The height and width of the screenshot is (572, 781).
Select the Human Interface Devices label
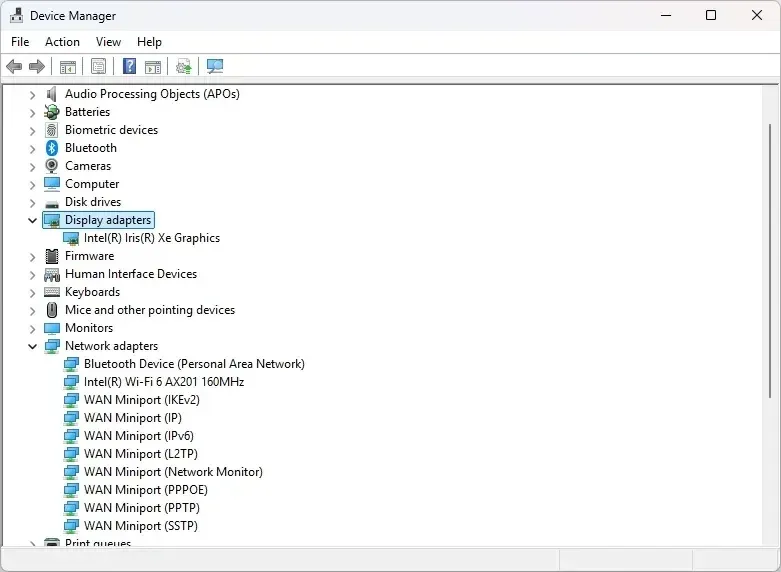(x=131, y=274)
